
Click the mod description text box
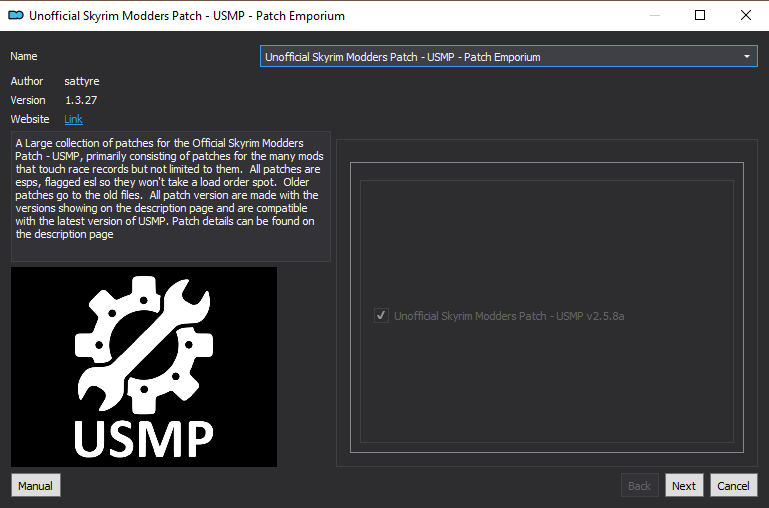(x=171, y=196)
